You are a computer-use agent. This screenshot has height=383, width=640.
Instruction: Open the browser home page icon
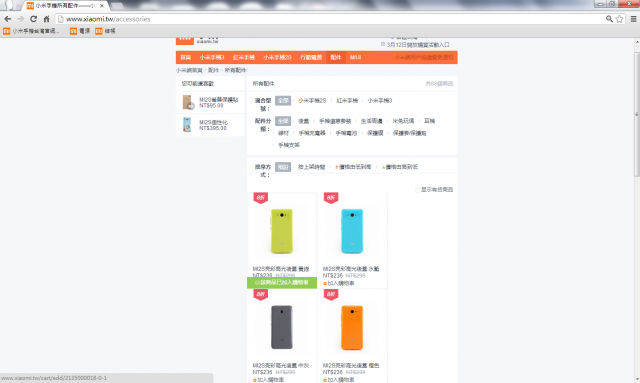click(x=47, y=19)
